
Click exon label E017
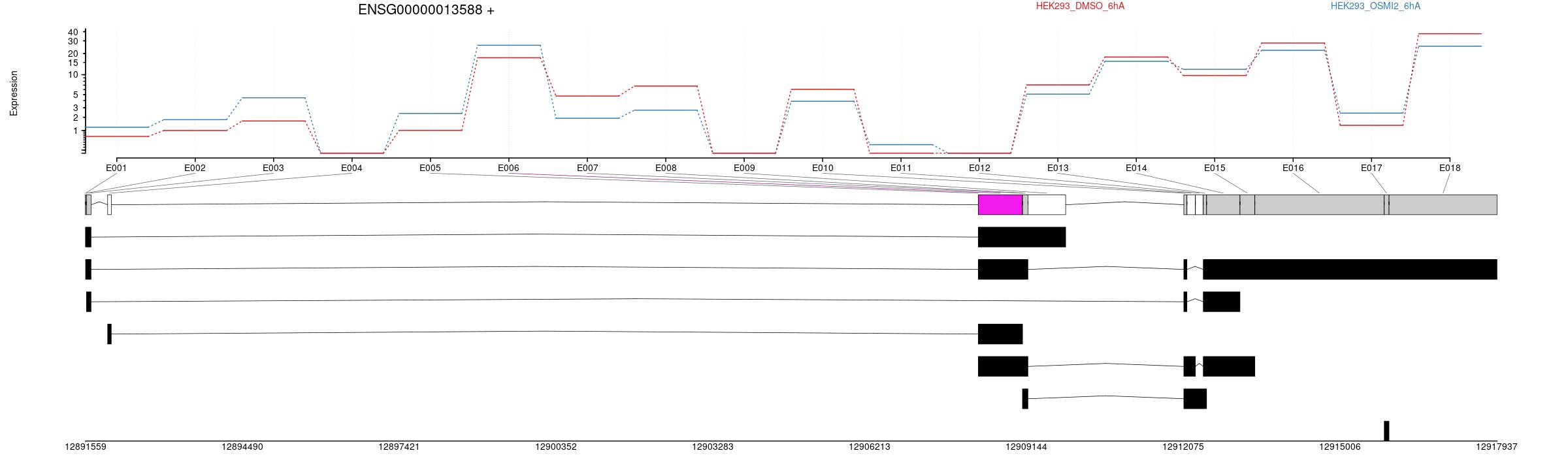coord(1371,168)
